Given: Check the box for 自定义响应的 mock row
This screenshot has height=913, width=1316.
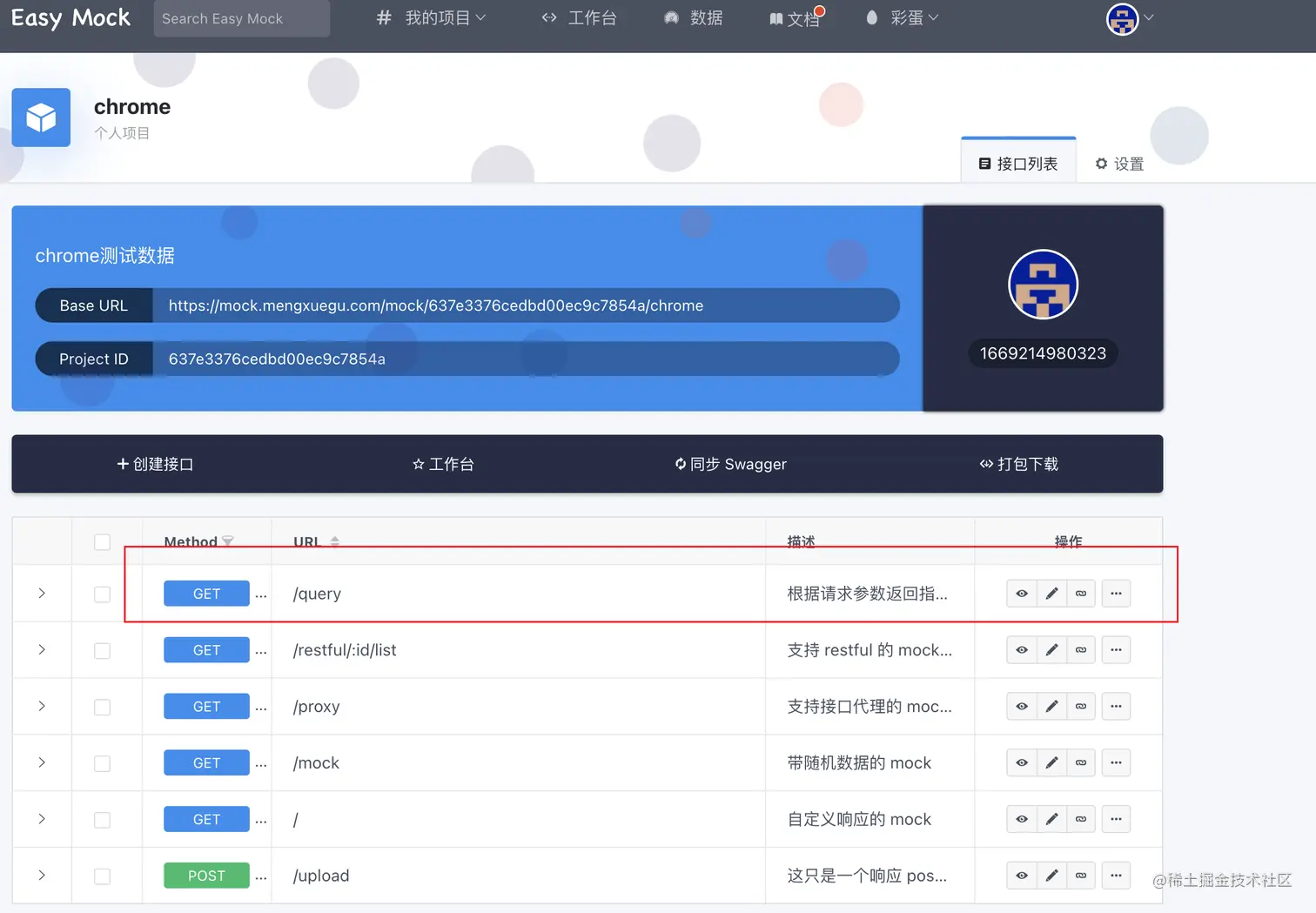Looking at the screenshot, I should 102,820.
